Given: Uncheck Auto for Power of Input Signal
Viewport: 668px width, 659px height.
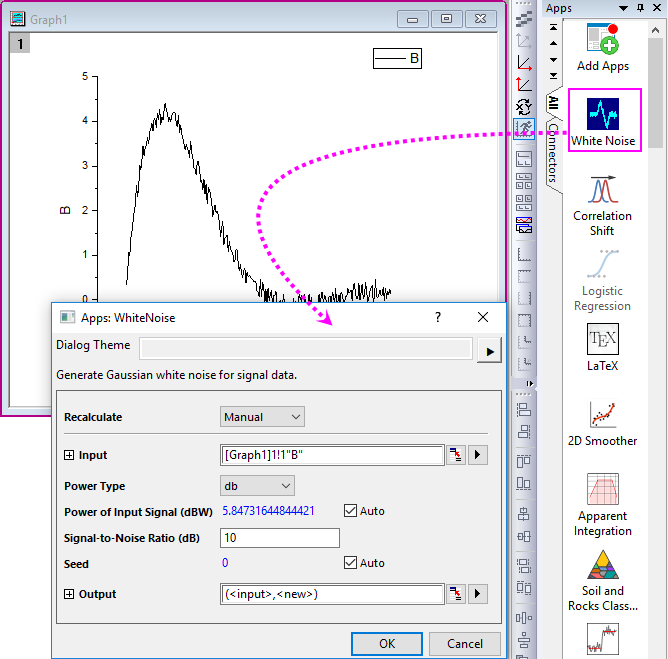Looking at the screenshot, I should tap(350, 511).
